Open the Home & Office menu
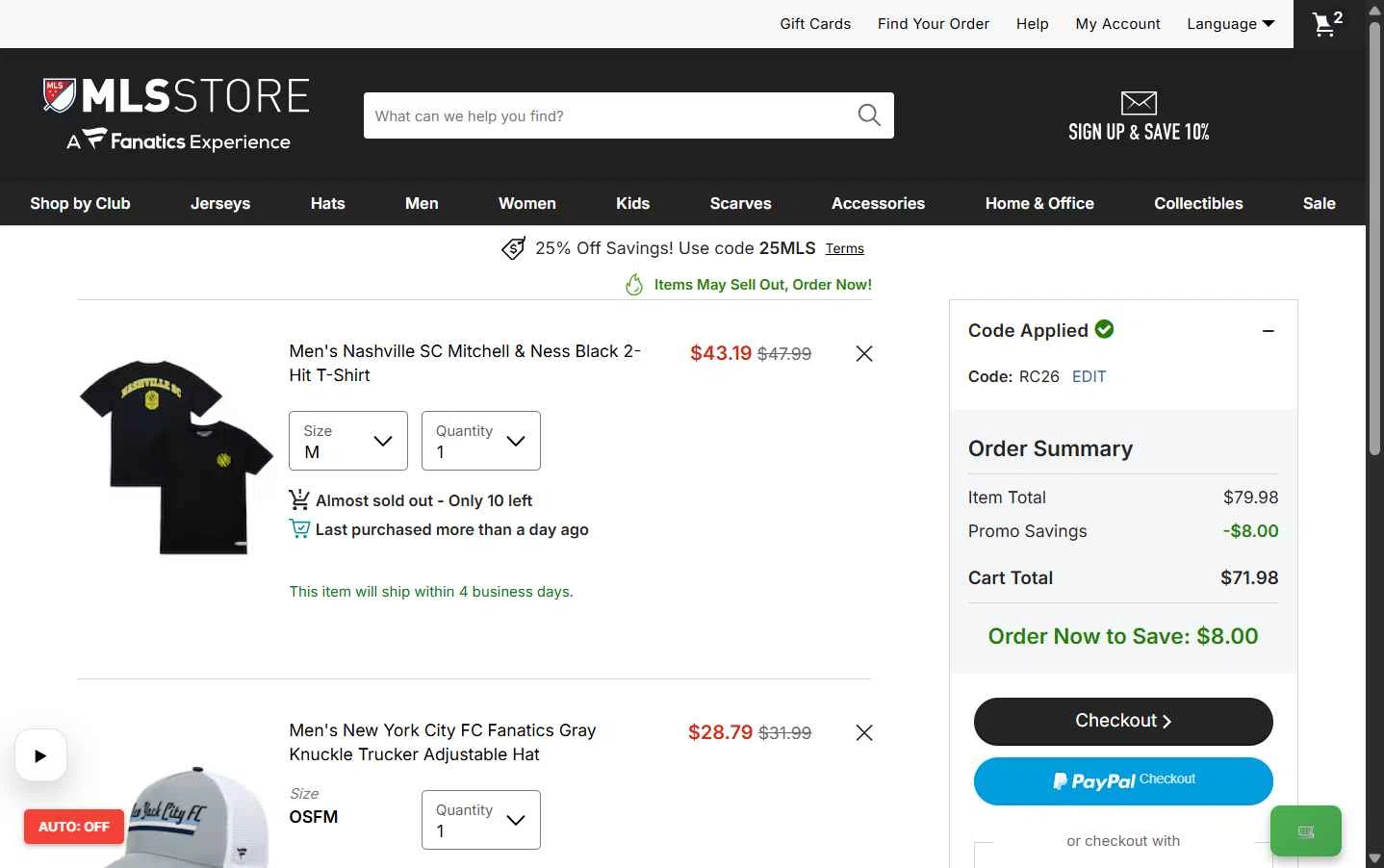1384x868 pixels. 1039,203
